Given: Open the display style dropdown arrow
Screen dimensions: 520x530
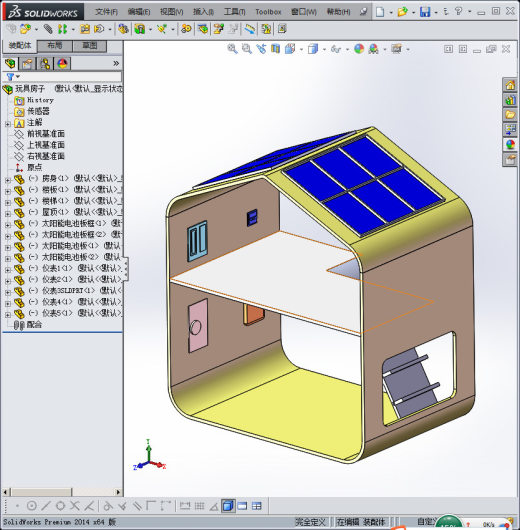Looking at the screenshot, I should coord(324,49).
